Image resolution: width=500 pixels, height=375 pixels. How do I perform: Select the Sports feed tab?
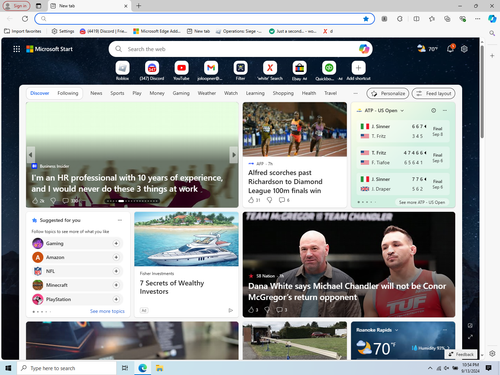coord(117,93)
